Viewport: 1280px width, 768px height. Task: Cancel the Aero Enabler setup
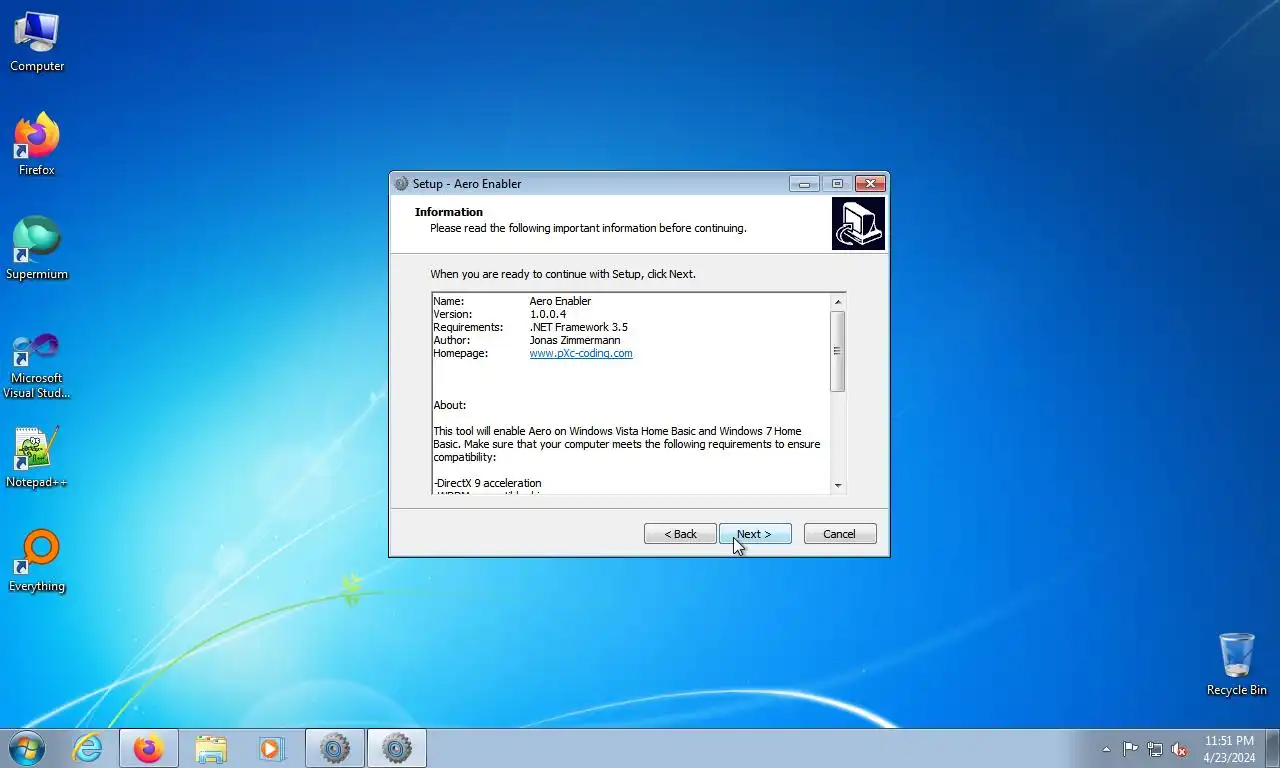pyautogui.click(x=840, y=534)
